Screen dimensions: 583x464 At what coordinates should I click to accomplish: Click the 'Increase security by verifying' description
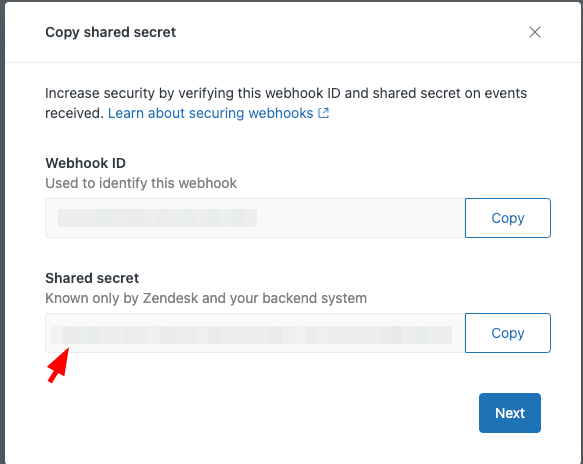tap(286, 93)
